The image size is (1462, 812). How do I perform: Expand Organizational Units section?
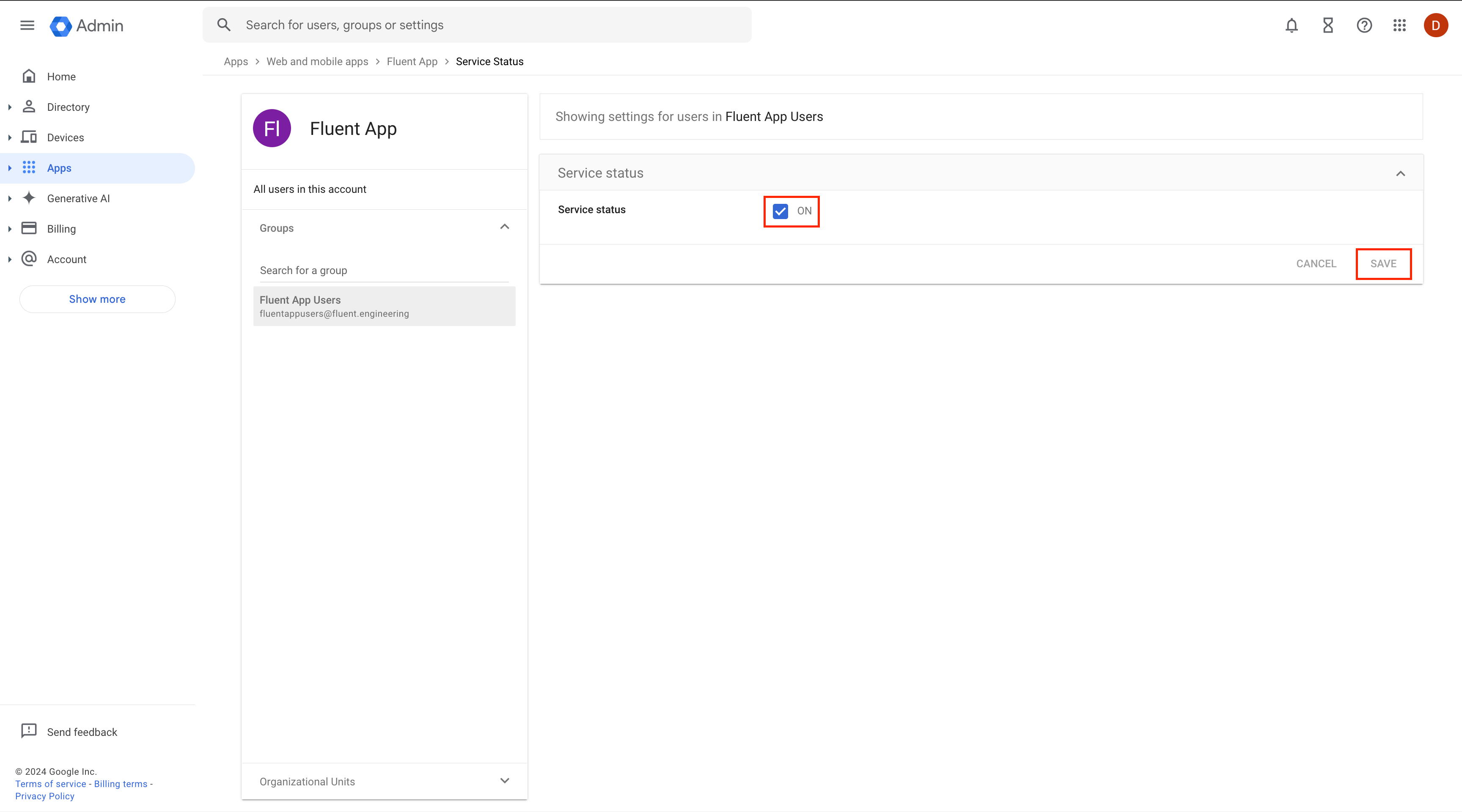tap(504, 781)
